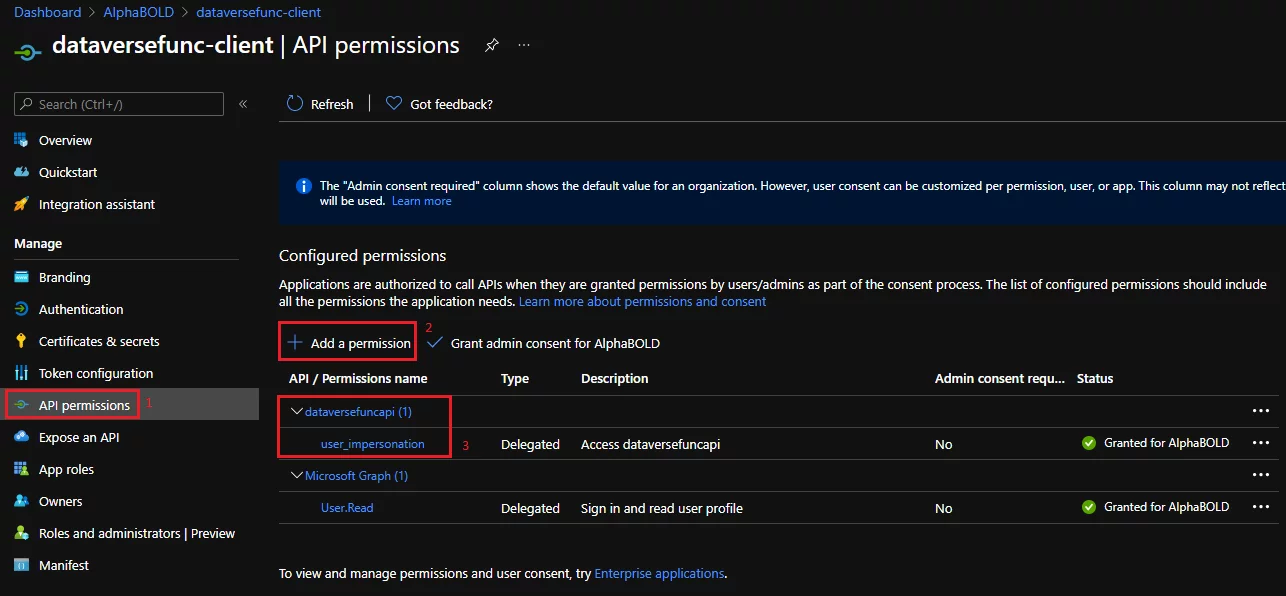Click the Add a permission plus icon
The image size is (1286, 596).
pyautogui.click(x=295, y=343)
